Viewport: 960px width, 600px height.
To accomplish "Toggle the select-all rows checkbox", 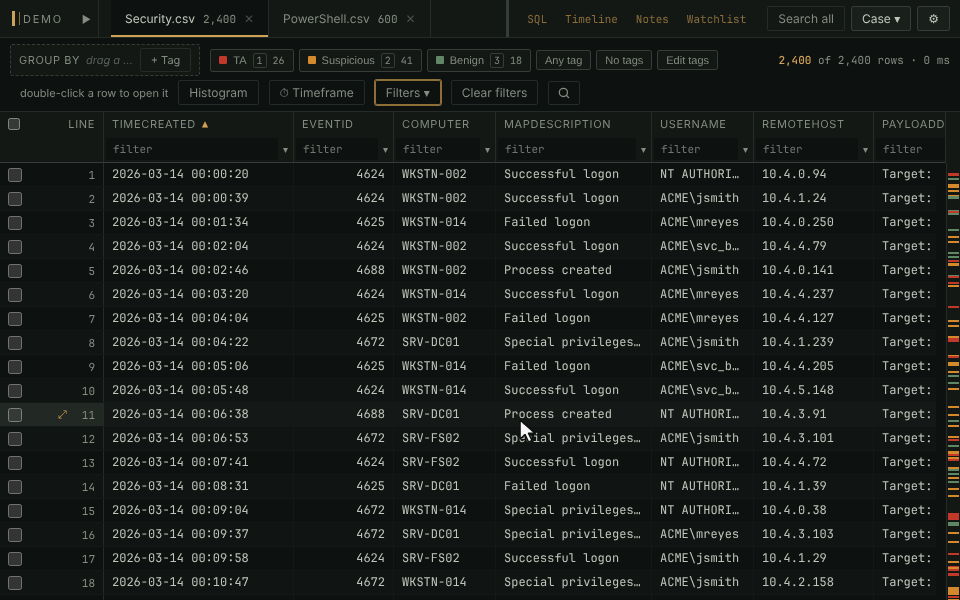I will 14,124.
